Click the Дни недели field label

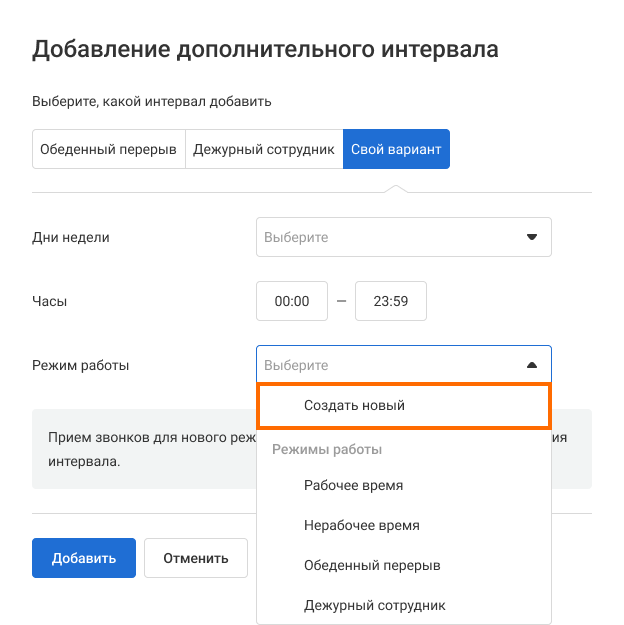[71, 237]
